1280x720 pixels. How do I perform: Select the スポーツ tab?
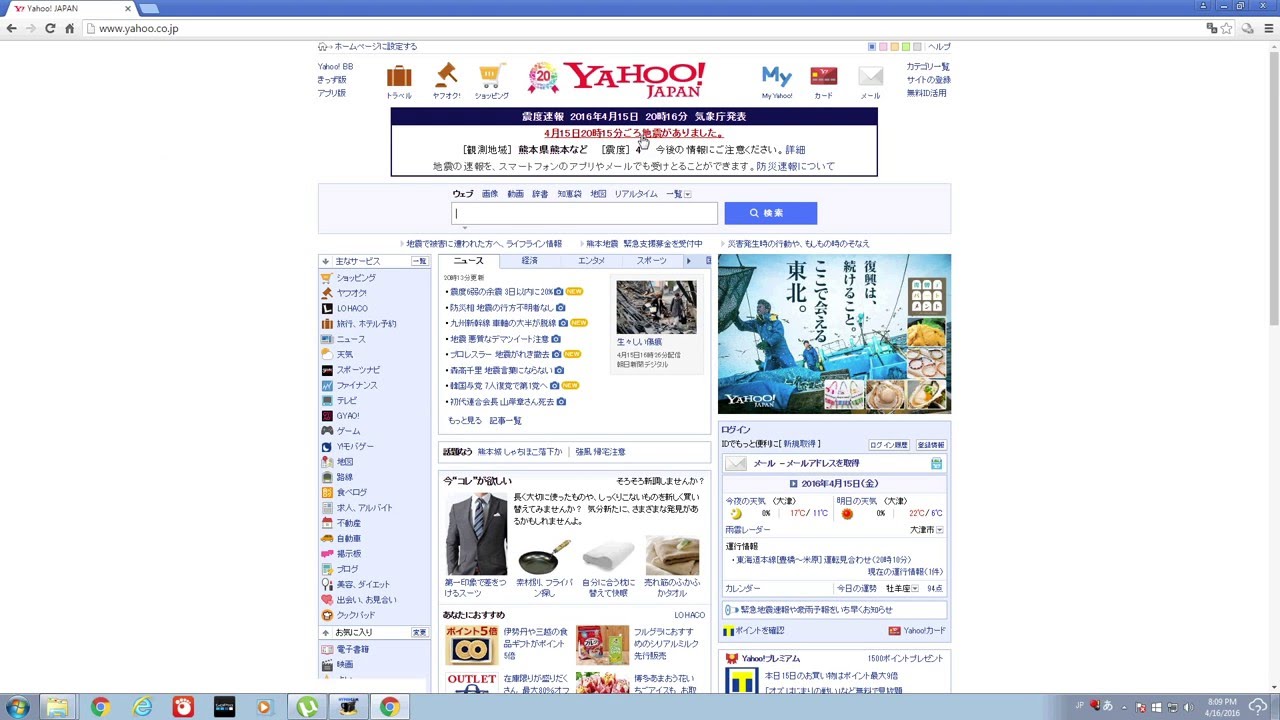coord(651,261)
